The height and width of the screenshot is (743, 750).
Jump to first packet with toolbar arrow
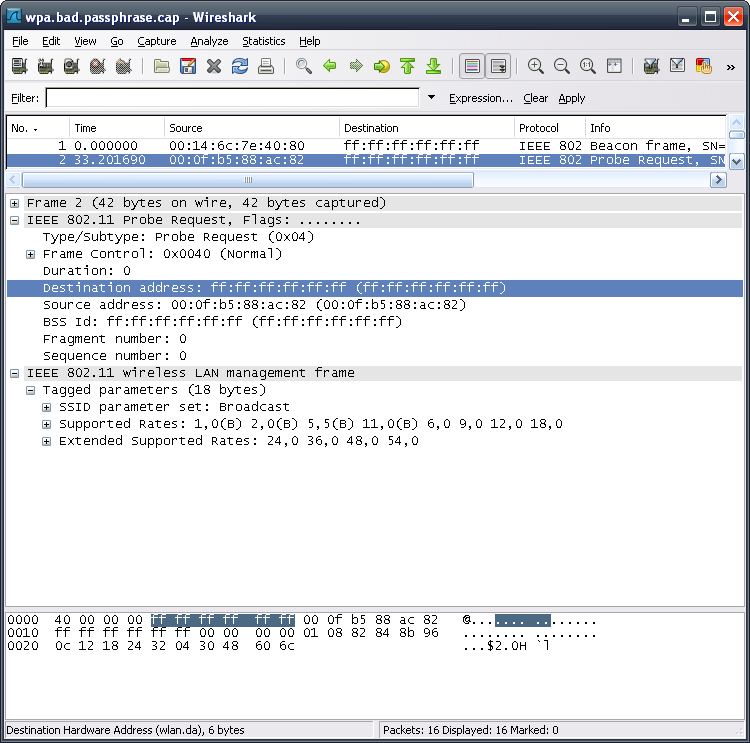407,66
